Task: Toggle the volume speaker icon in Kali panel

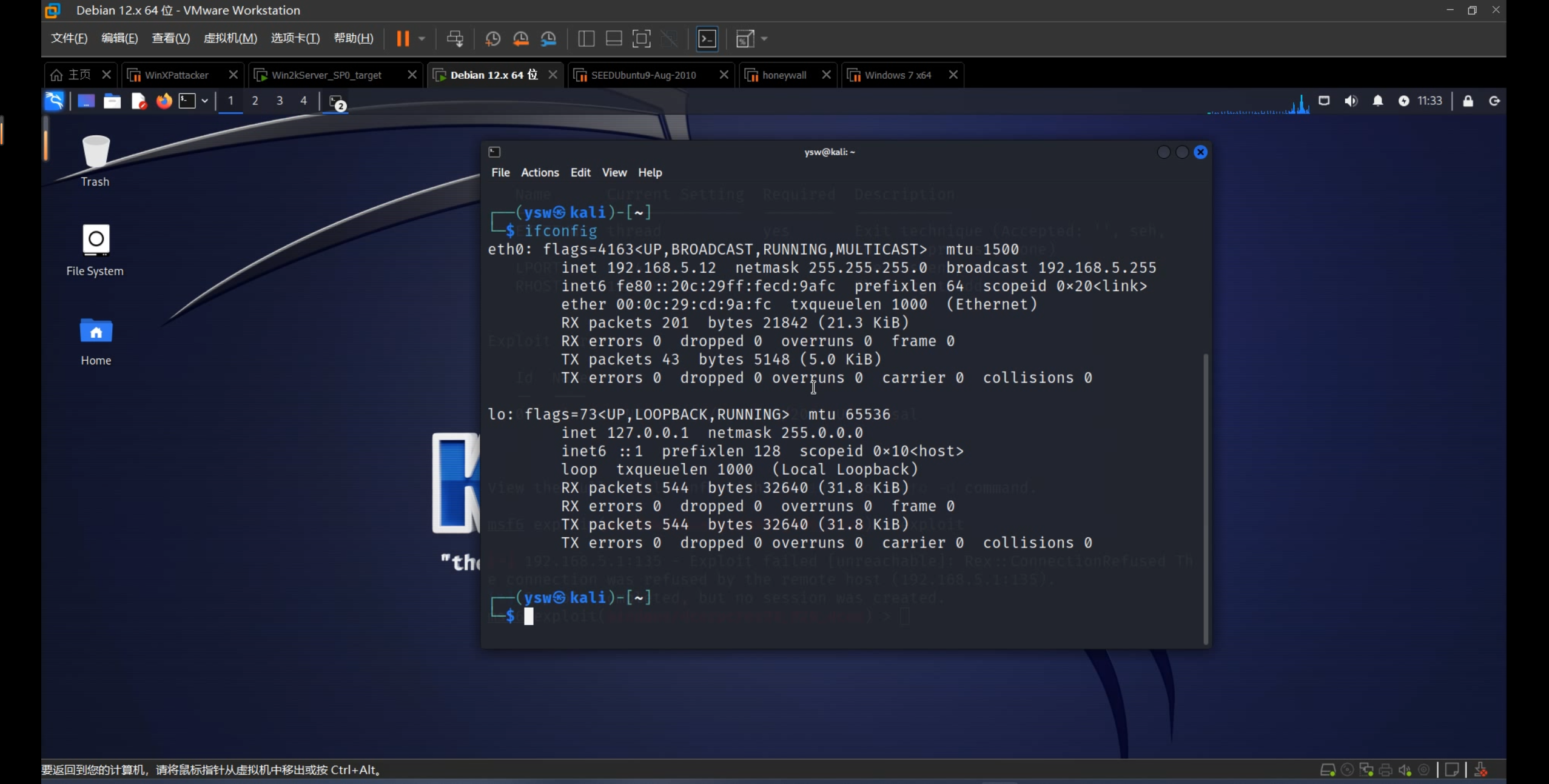Action: coord(1351,101)
